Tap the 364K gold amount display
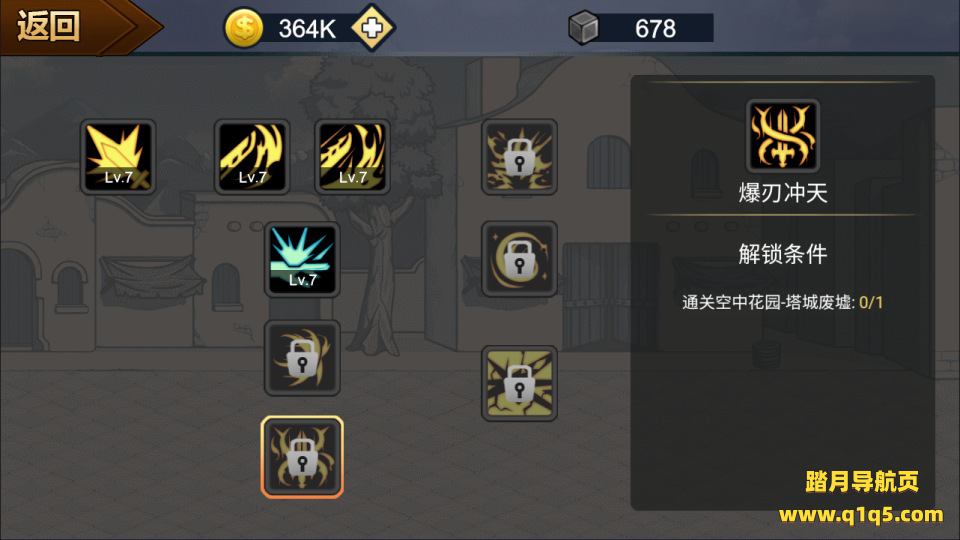 click(x=307, y=28)
